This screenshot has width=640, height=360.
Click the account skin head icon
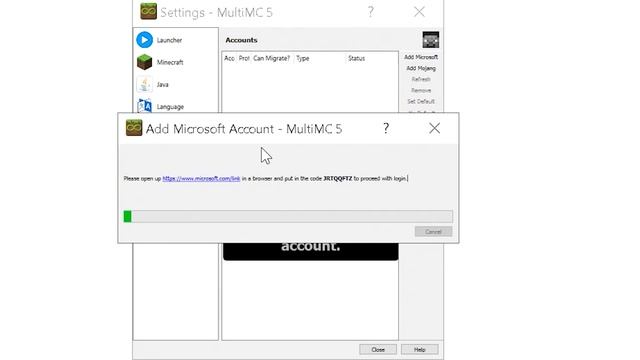coord(431,40)
